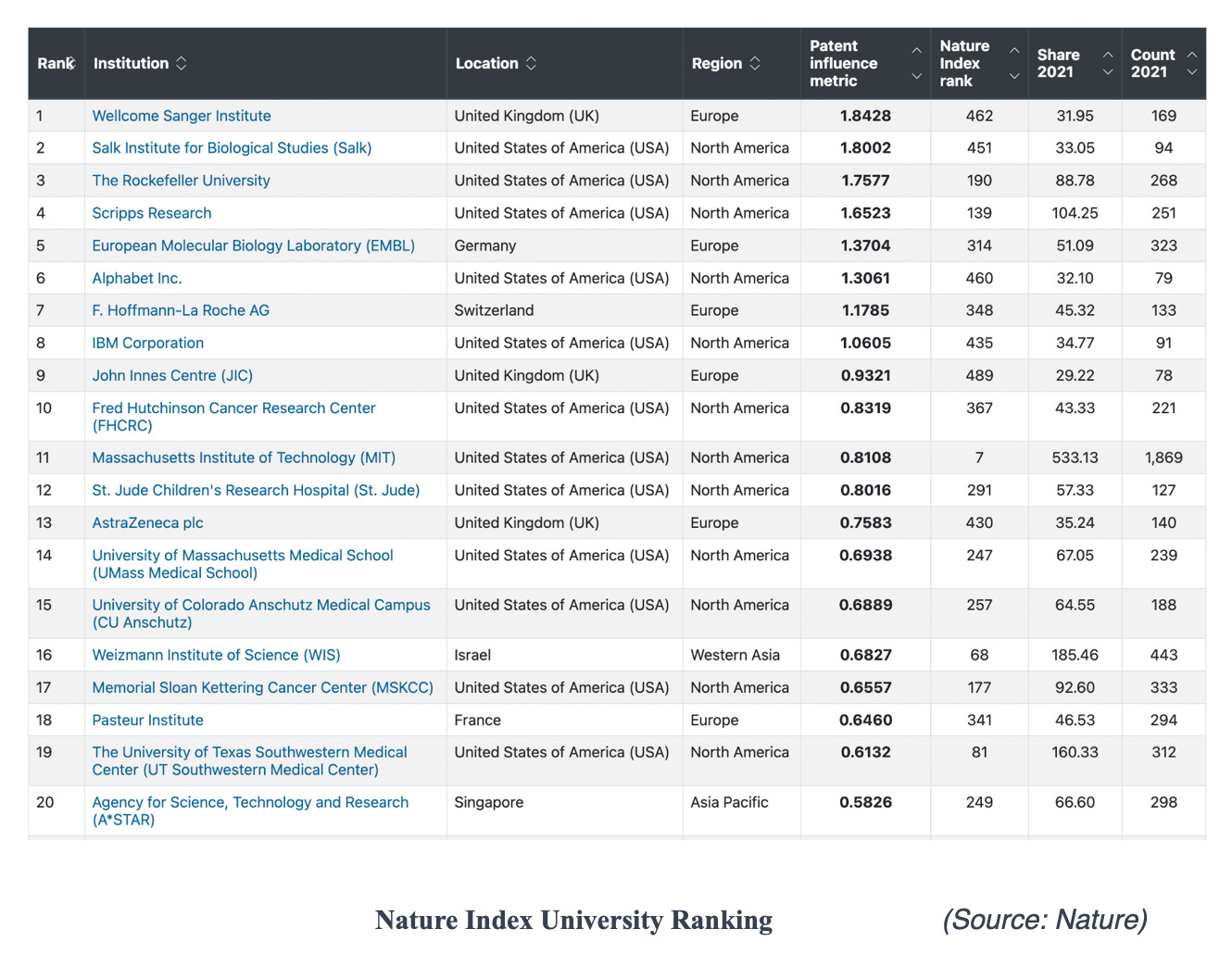Viewport: 1232px width, 967px height.
Task: Select Share 2021 value 533.13
Action: click(x=1075, y=458)
